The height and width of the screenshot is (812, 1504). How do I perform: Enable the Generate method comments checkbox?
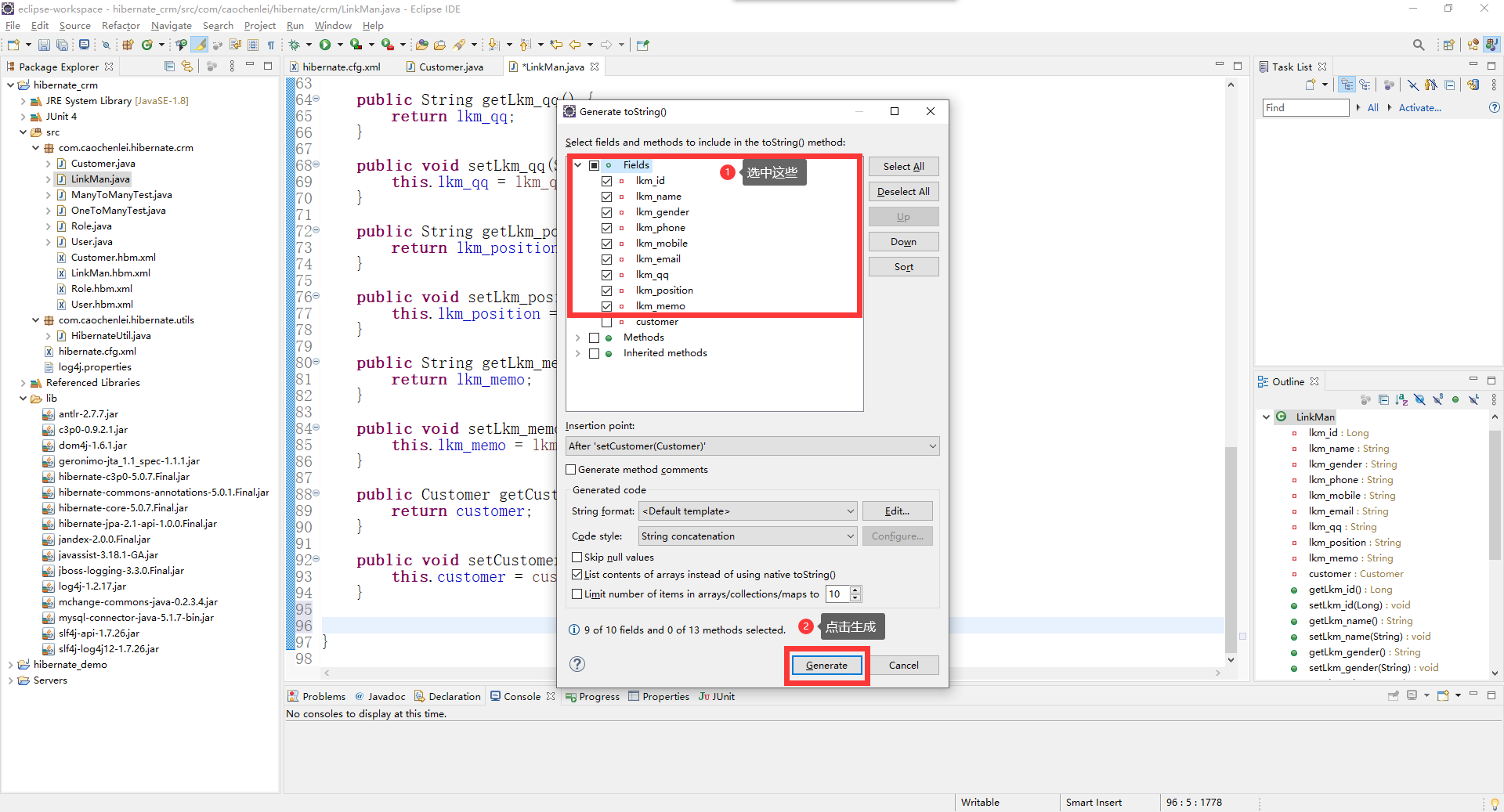point(571,470)
